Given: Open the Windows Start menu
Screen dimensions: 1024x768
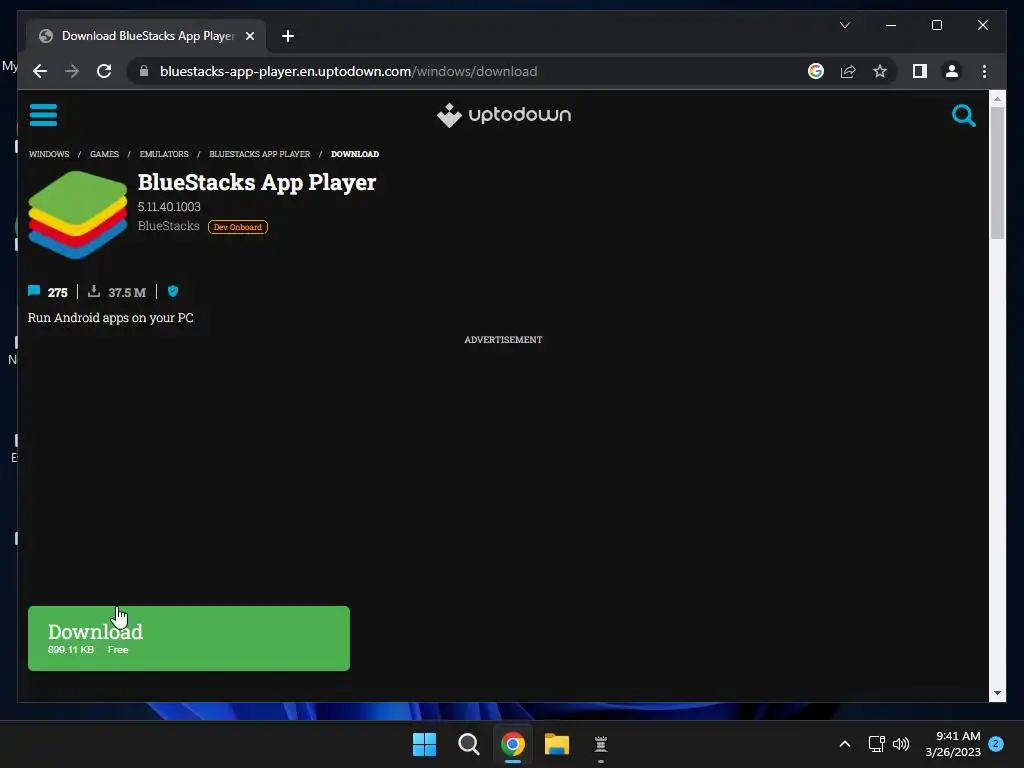Looking at the screenshot, I should click(x=424, y=744).
